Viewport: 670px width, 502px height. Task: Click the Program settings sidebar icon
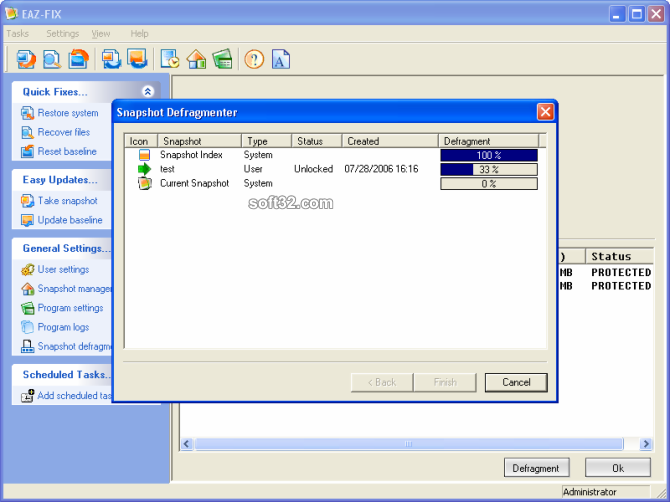point(27,308)
